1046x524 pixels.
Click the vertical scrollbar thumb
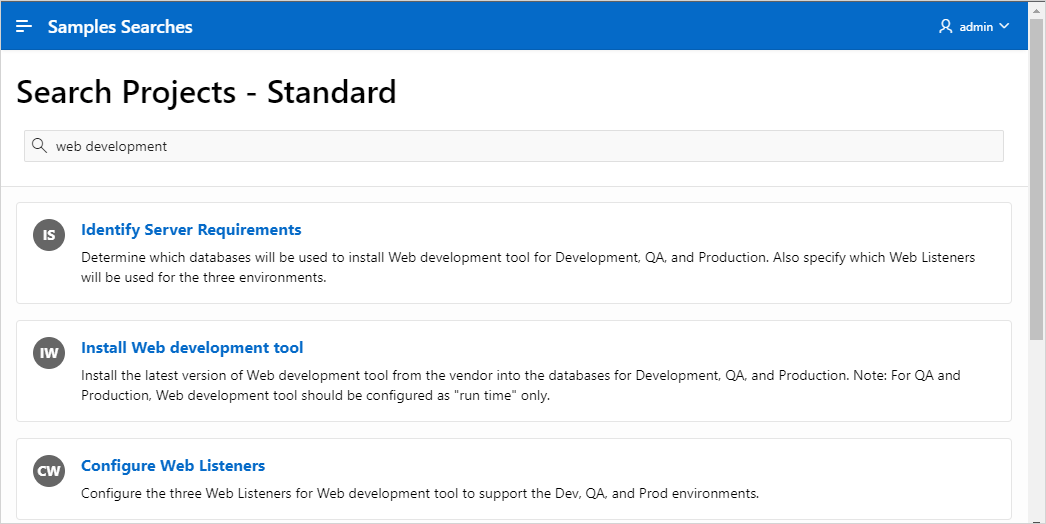click(x=1037, y=180)
